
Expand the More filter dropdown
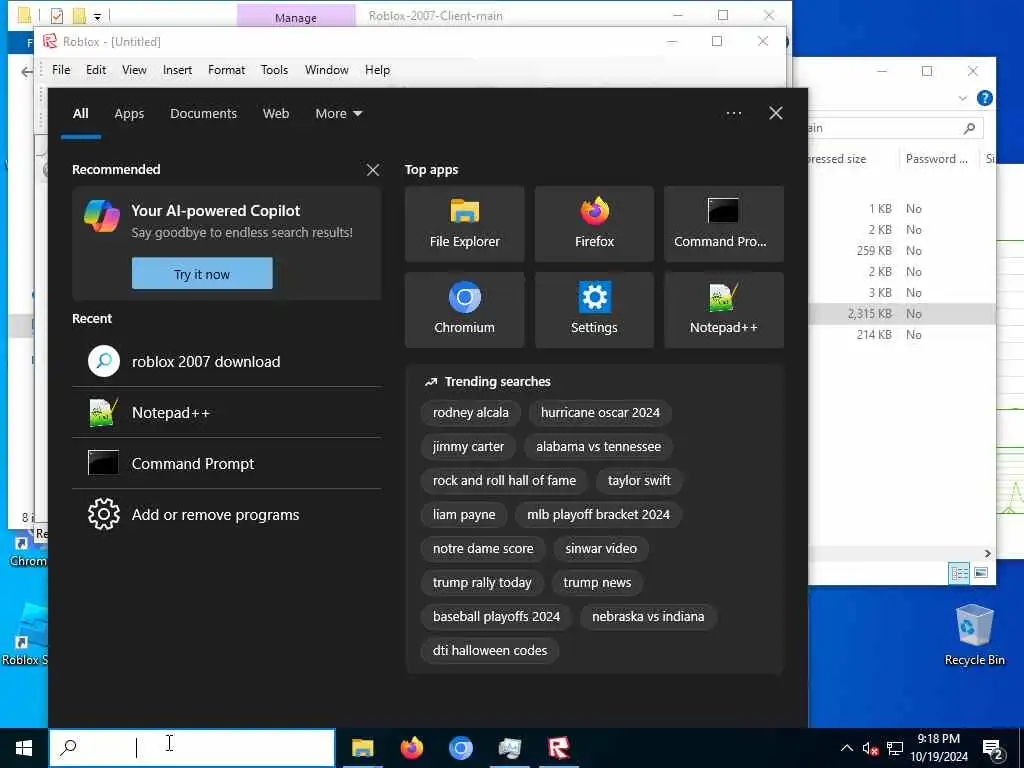pos(338,114)
